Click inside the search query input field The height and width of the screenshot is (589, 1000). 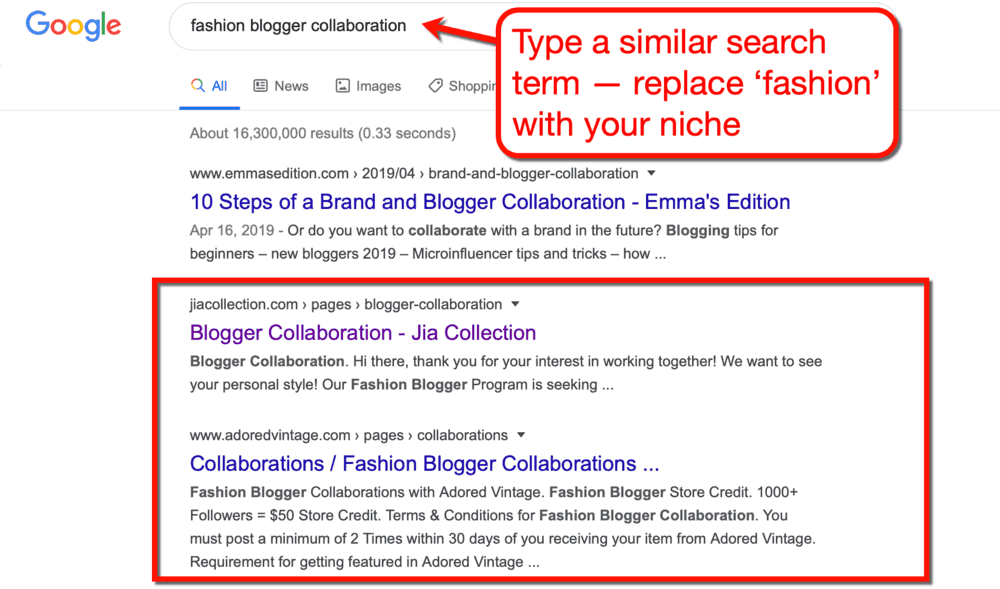click(x=300, y=26)
